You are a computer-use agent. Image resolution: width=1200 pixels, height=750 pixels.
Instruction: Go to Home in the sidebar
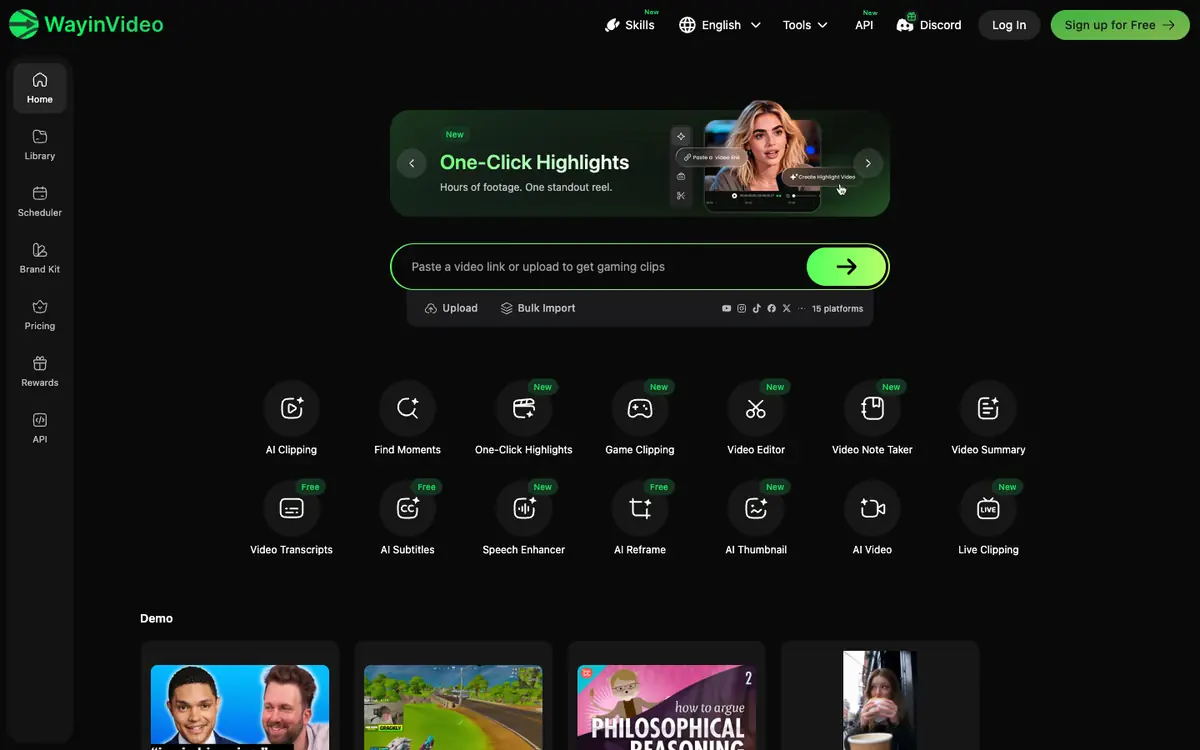[40, 88]
